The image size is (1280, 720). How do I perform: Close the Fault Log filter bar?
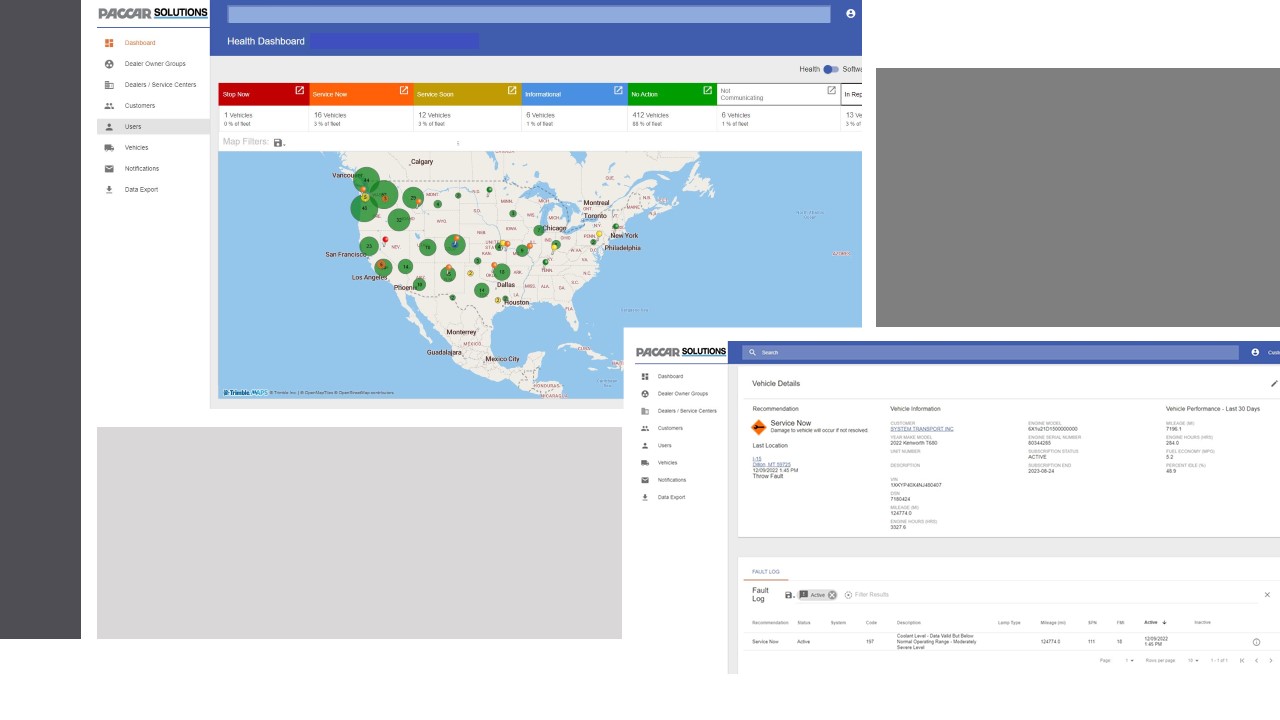click(1267, 595)
